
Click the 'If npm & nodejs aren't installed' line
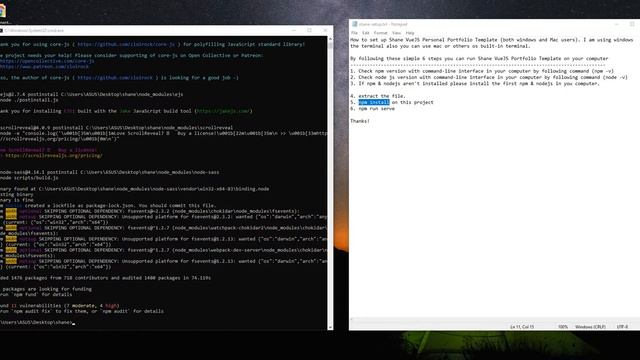click(x=475, y=83)
